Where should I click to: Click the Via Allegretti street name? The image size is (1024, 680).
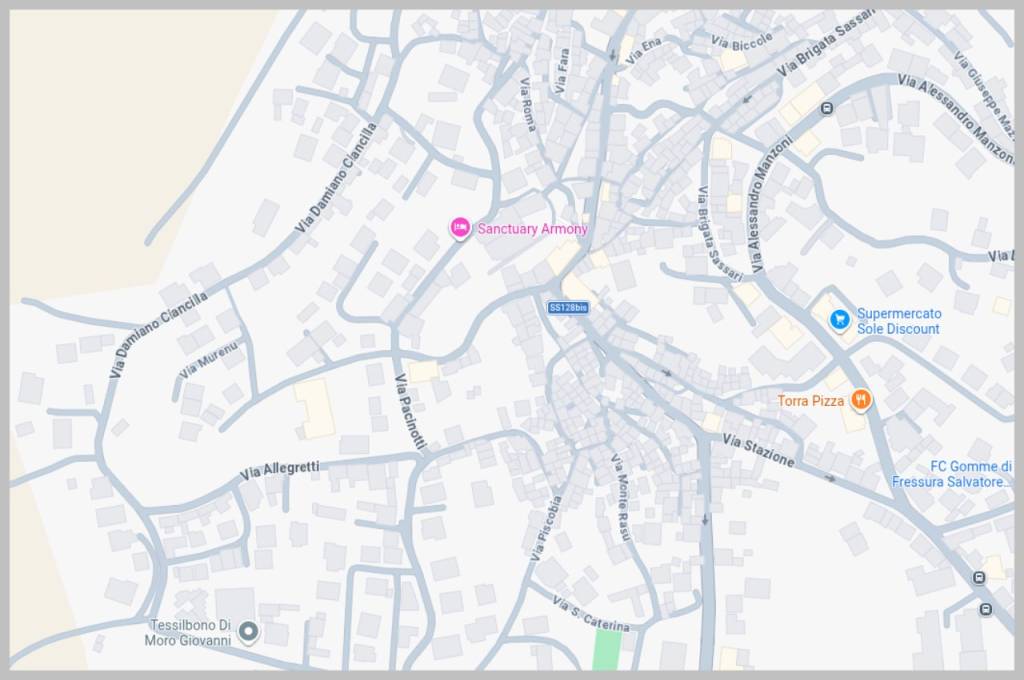280,470
